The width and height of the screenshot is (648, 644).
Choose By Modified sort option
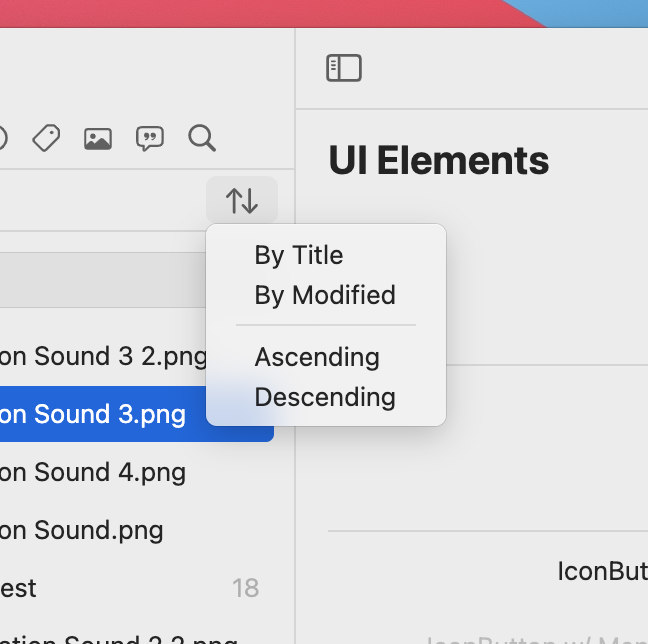pos(325,295)
